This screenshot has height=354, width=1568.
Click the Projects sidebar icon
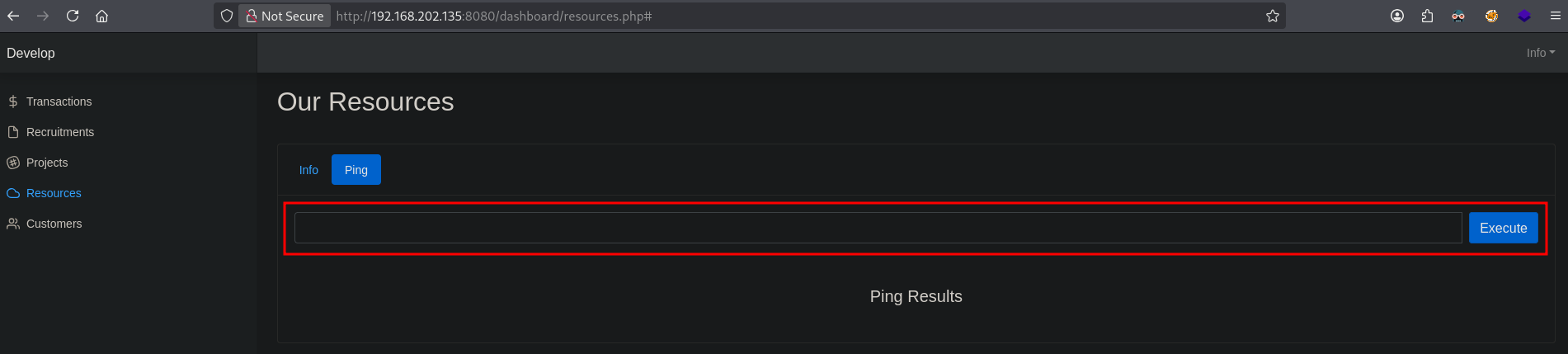tap(13, 163)
